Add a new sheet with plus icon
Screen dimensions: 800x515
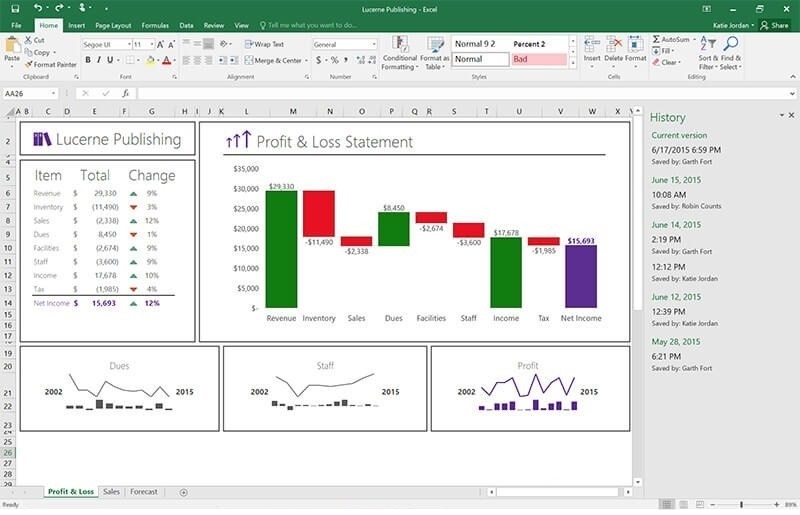click(184, 492)
